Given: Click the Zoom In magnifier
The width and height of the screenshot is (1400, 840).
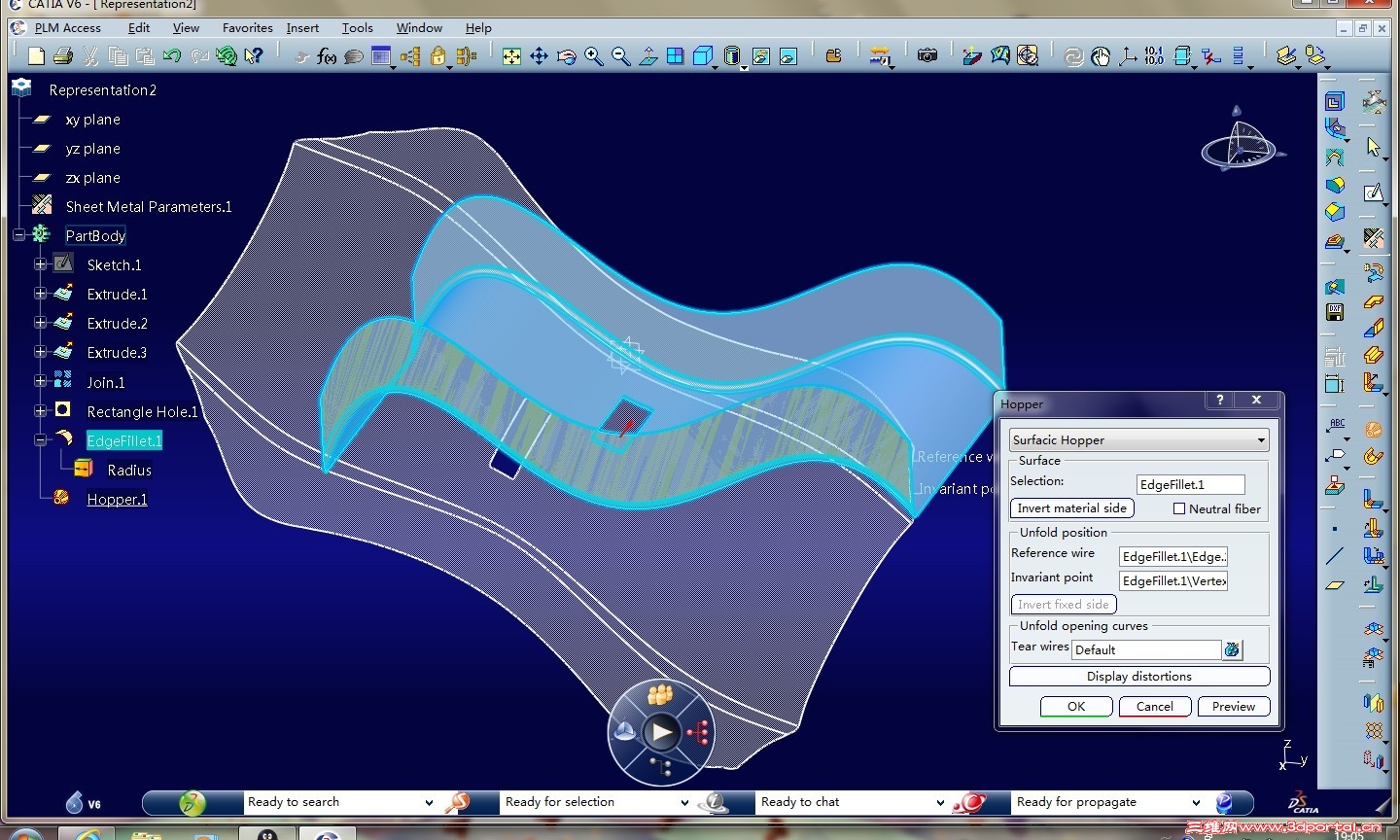Looking at the screenshot, I should 593,56.
